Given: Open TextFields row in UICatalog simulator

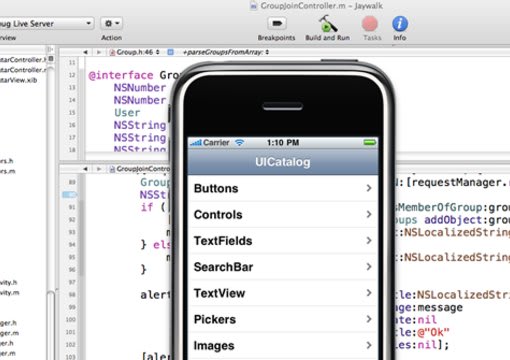Looking at the screenshot, I should [283, 241].
